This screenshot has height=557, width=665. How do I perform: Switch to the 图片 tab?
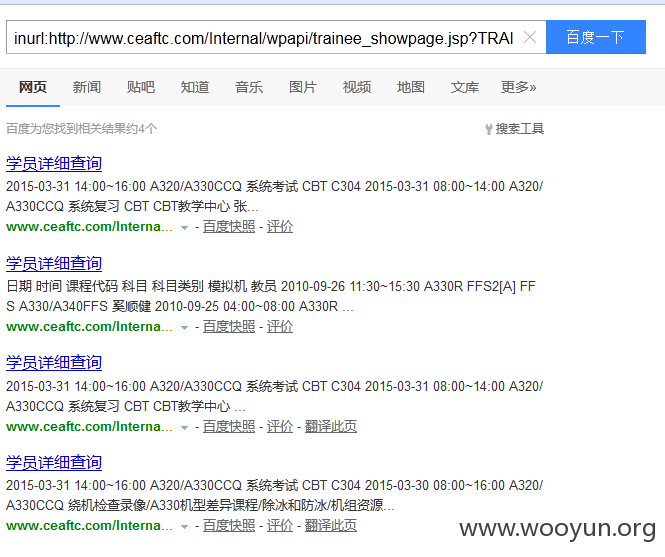302,87
